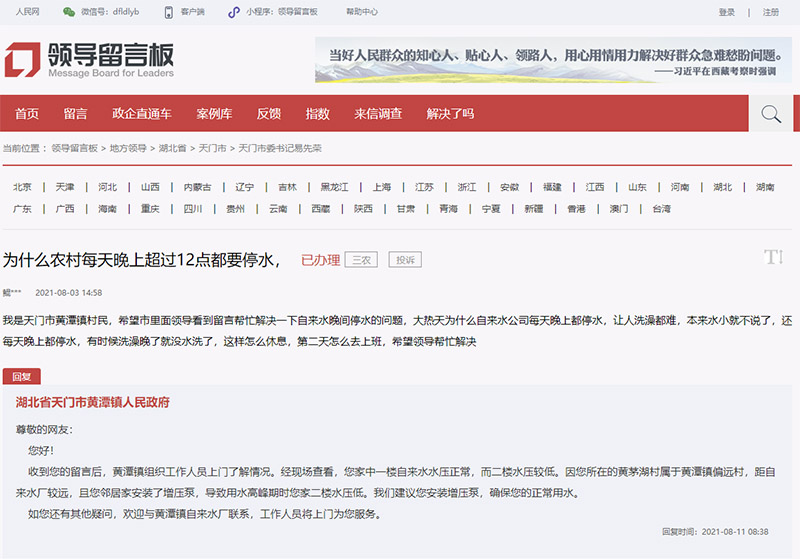This screenshot has width=800, height=559.
Task: Click the 小程序 mini-program icon
Action: 234,13
